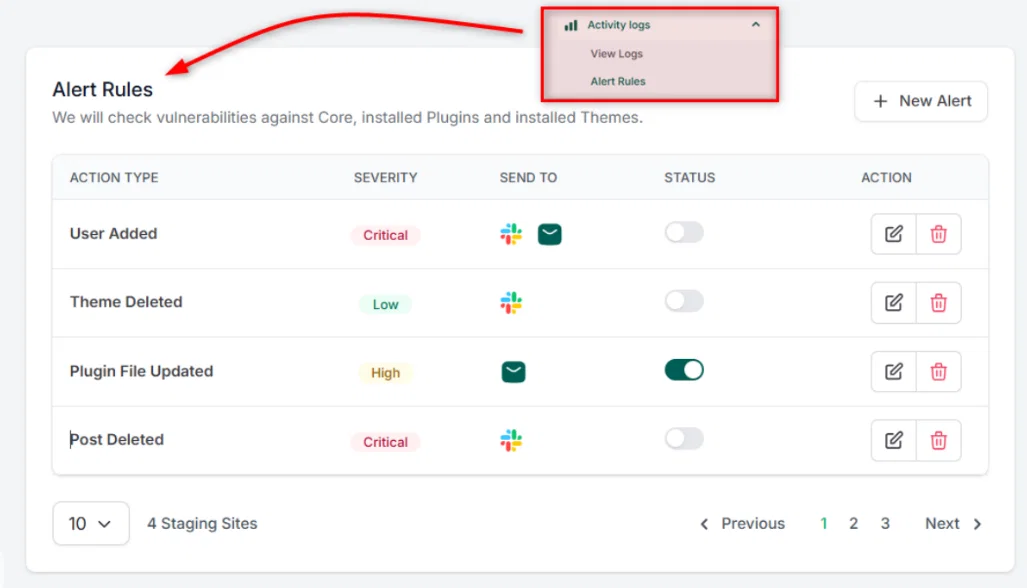This screenshot has height=588, width=1027.
Task: Delete the Plugin File Updated rule
Action: 939,371
